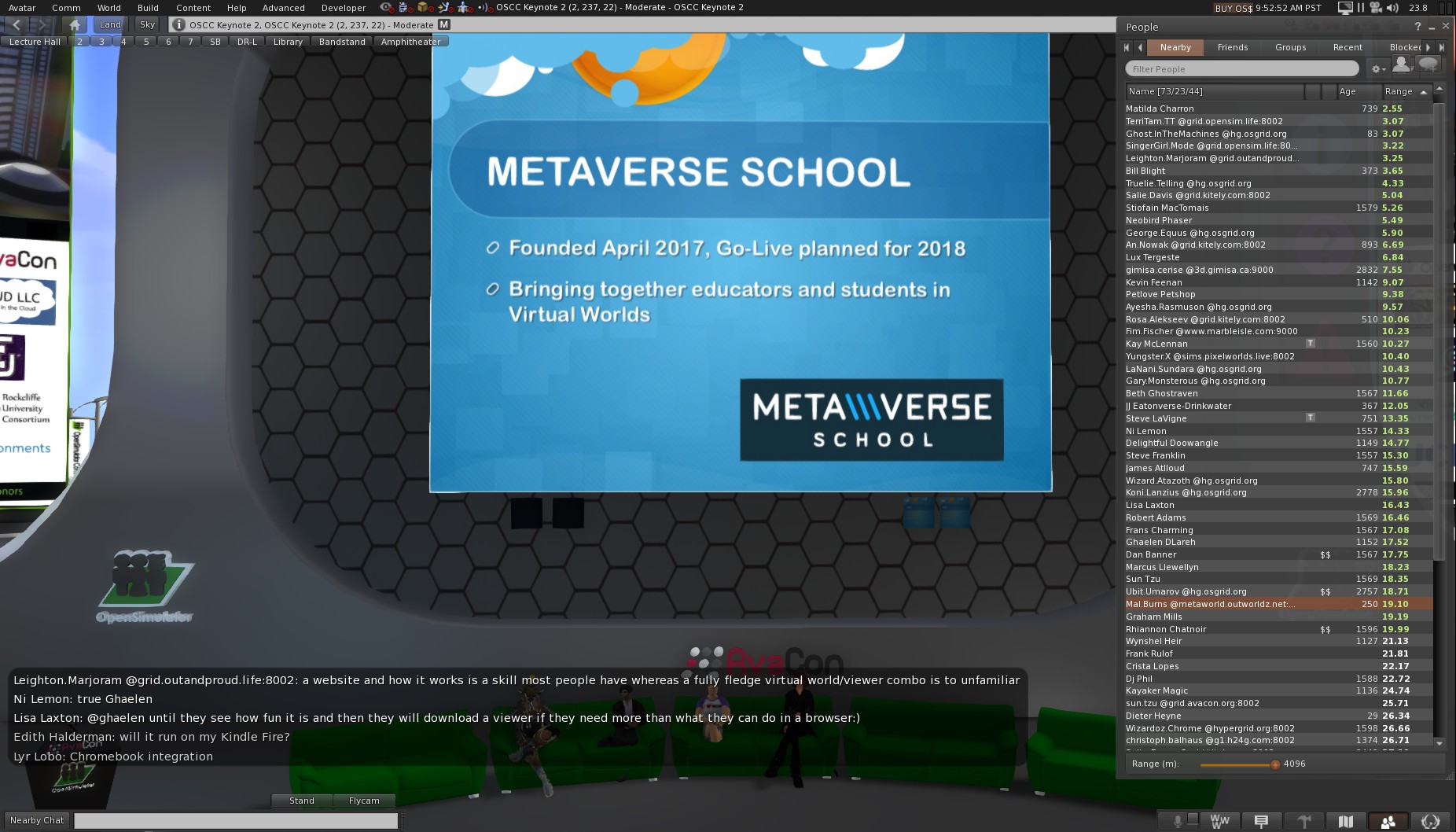Open the WWW web browser button

pos(1219,822)
